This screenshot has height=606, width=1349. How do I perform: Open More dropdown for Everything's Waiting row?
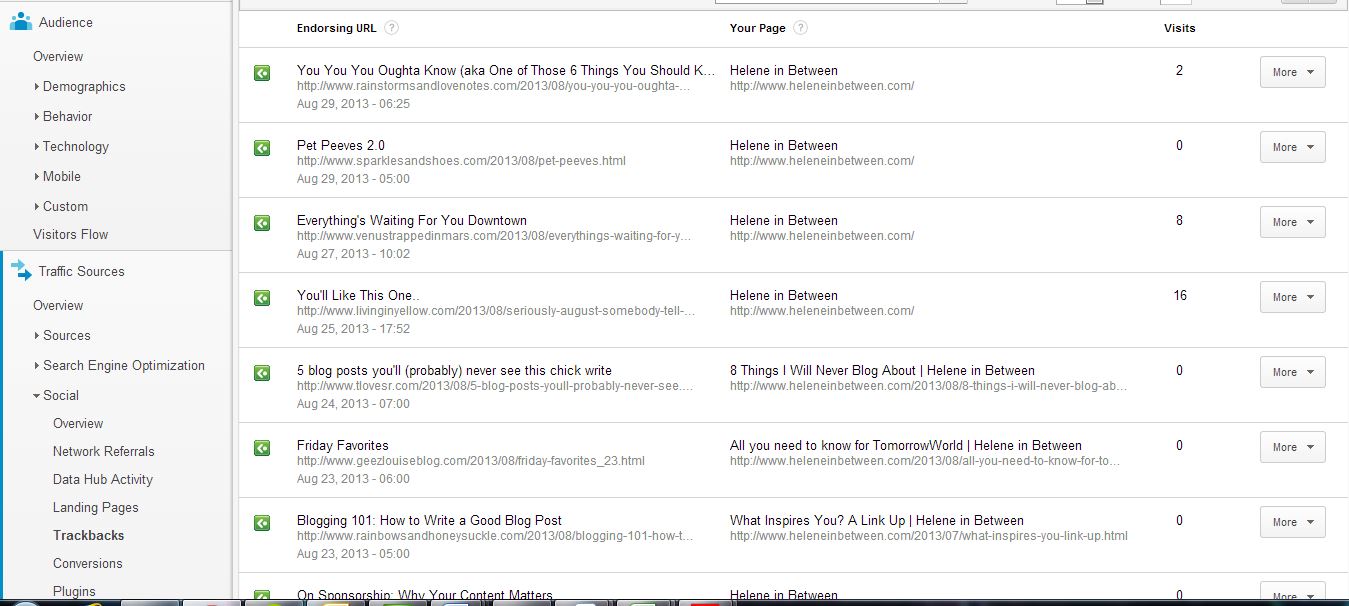pos(1292,222)
